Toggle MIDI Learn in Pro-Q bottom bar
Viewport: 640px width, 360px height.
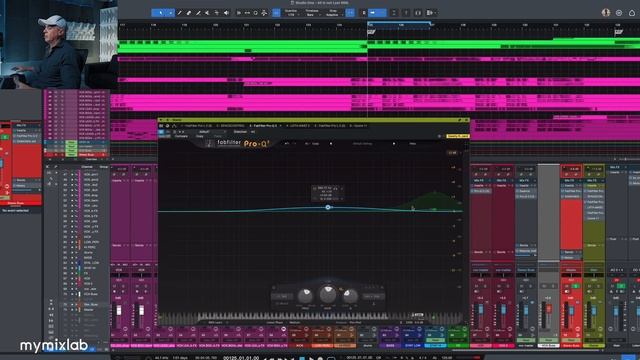(x=216, y=322)
